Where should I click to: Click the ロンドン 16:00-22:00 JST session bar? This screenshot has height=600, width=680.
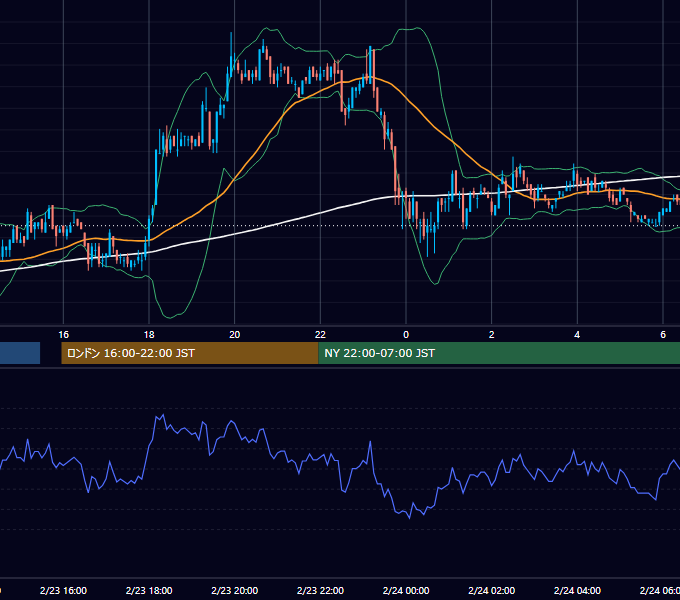point(190,353)
